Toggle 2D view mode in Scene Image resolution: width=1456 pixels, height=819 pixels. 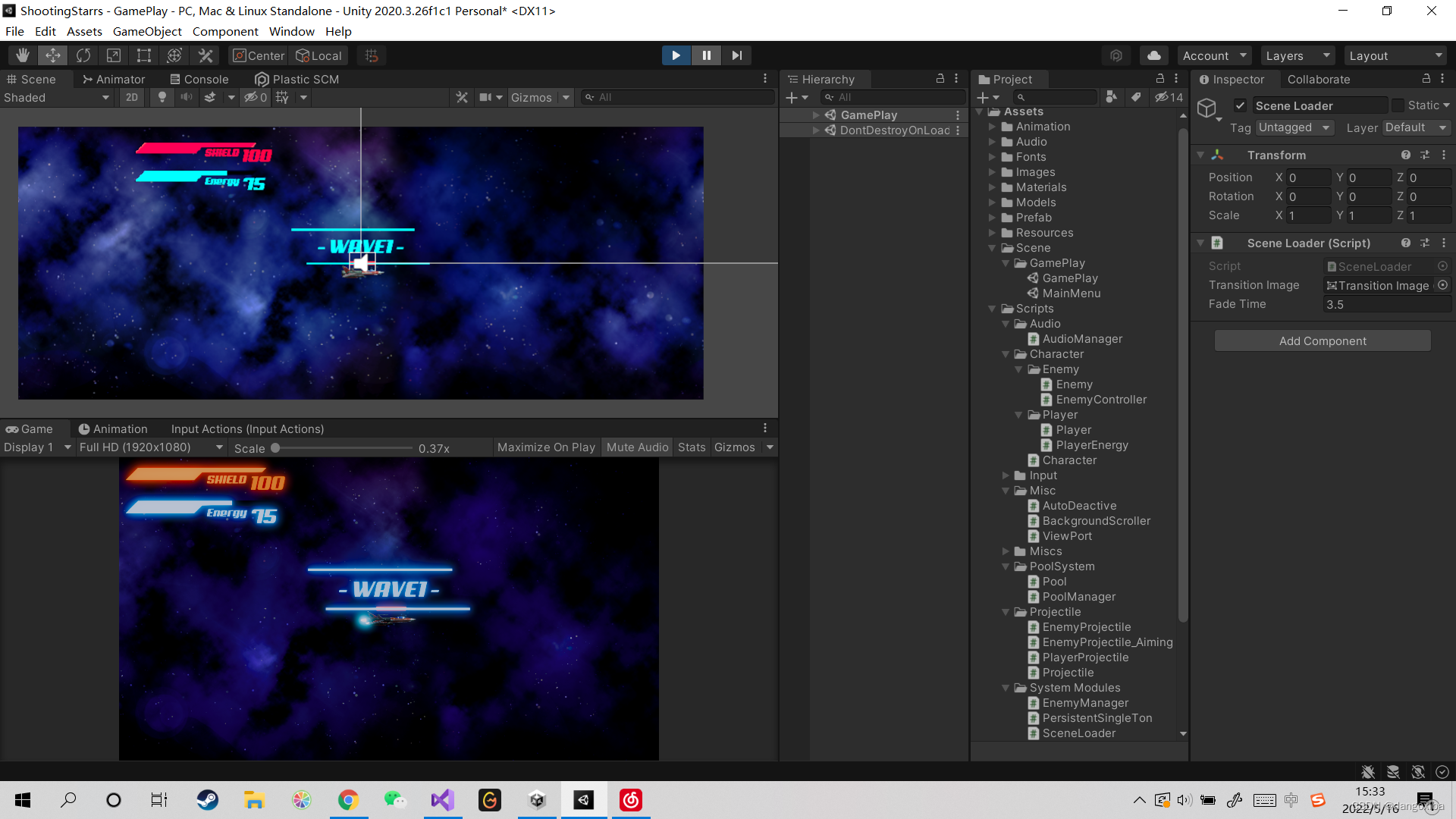point(132,97)
